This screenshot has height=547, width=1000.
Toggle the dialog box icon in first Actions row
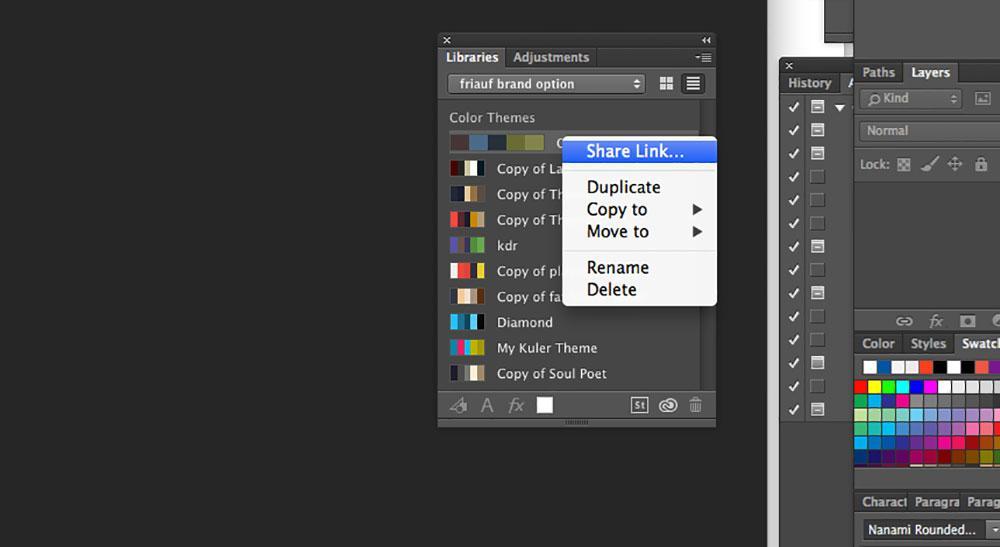pyautogui.click(x=817, y=107)
